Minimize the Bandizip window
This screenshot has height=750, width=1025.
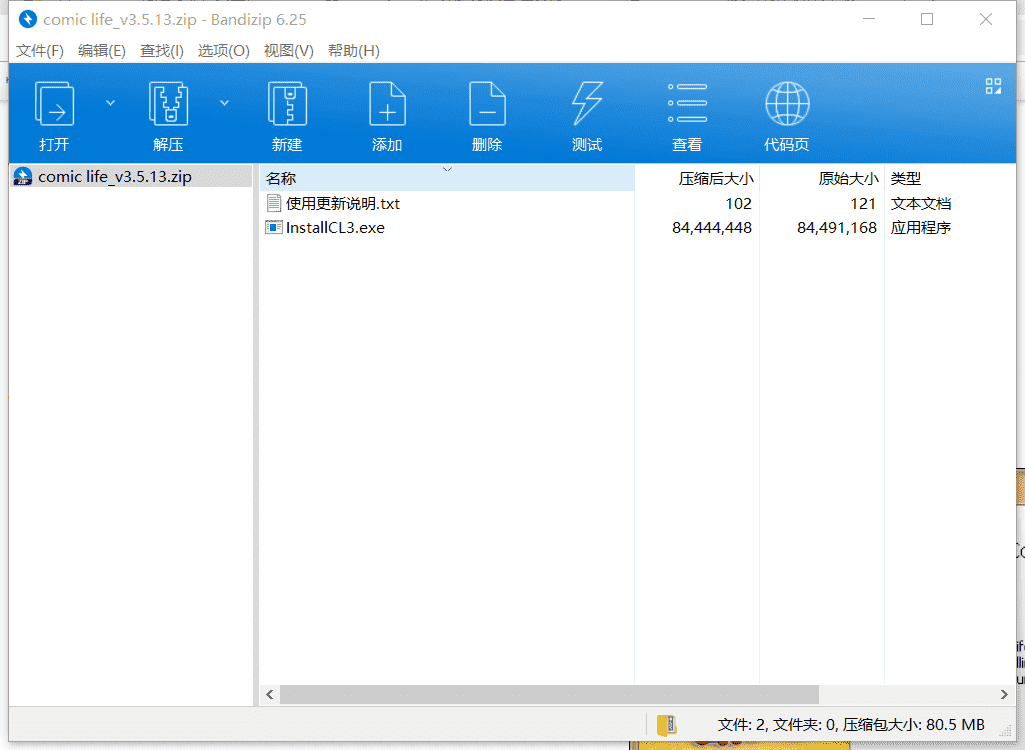pos(869,19)
